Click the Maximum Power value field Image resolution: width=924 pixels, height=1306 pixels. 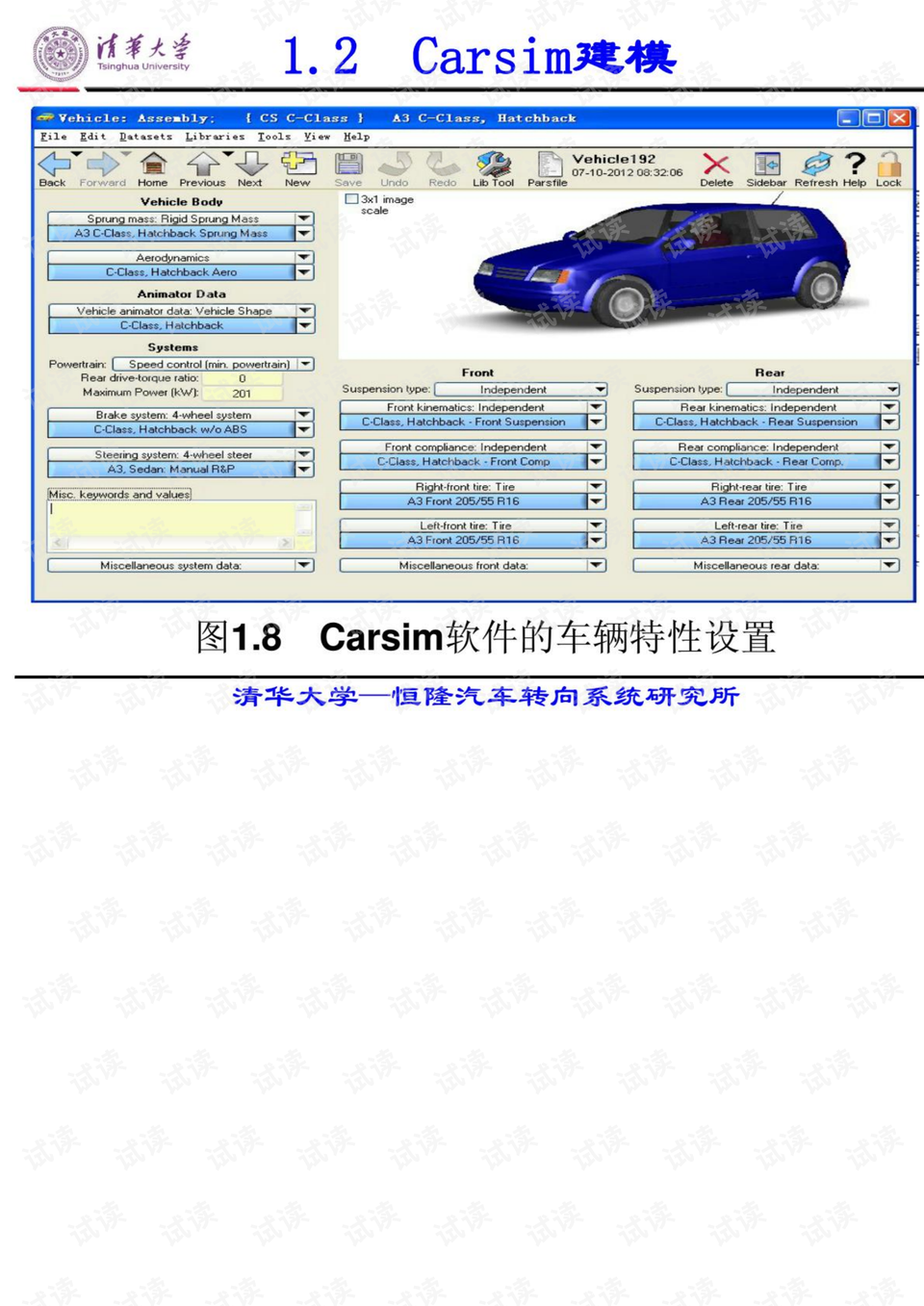coord(243,393)
